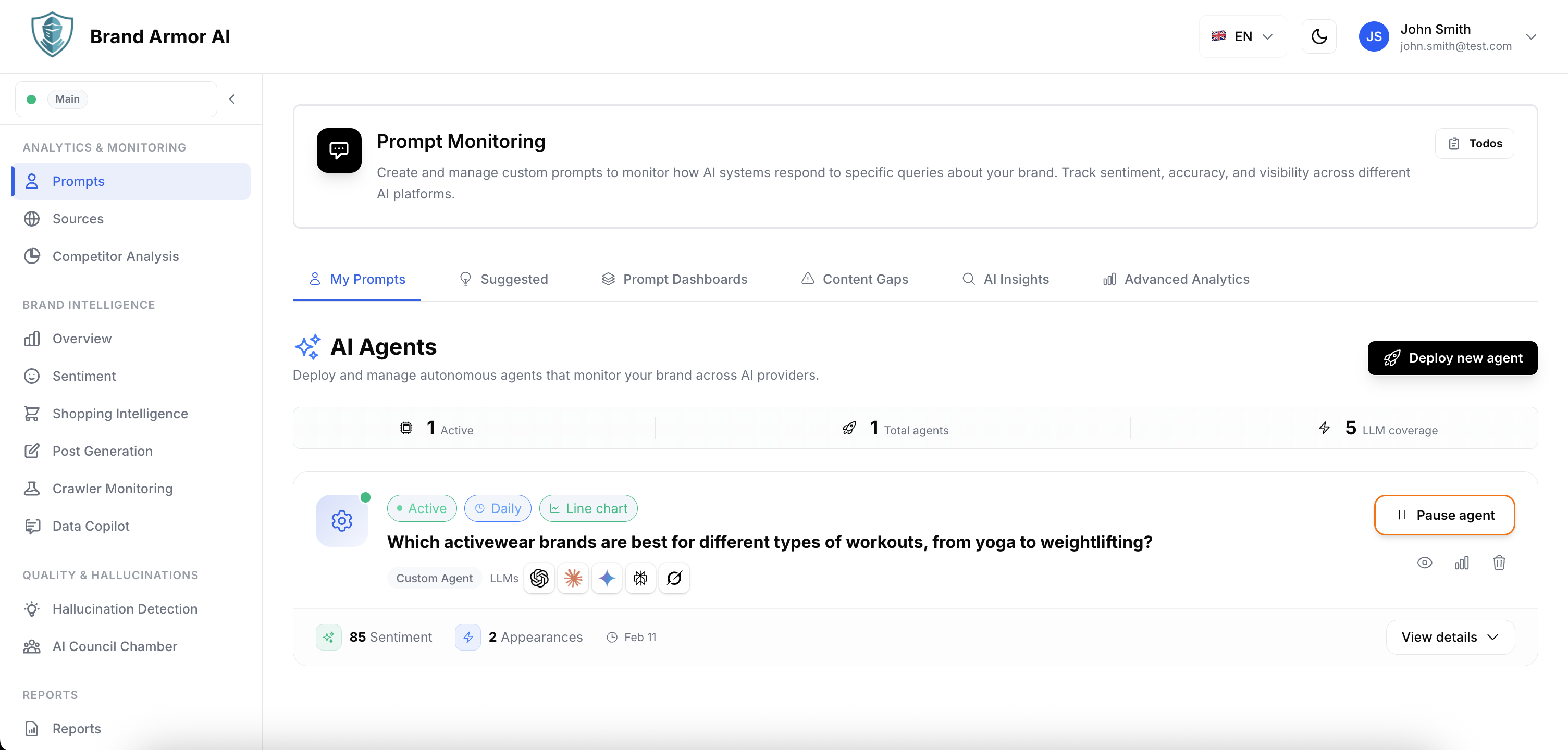
Task: Click the ChatGPT LLM icon
Action: [539, 578]
